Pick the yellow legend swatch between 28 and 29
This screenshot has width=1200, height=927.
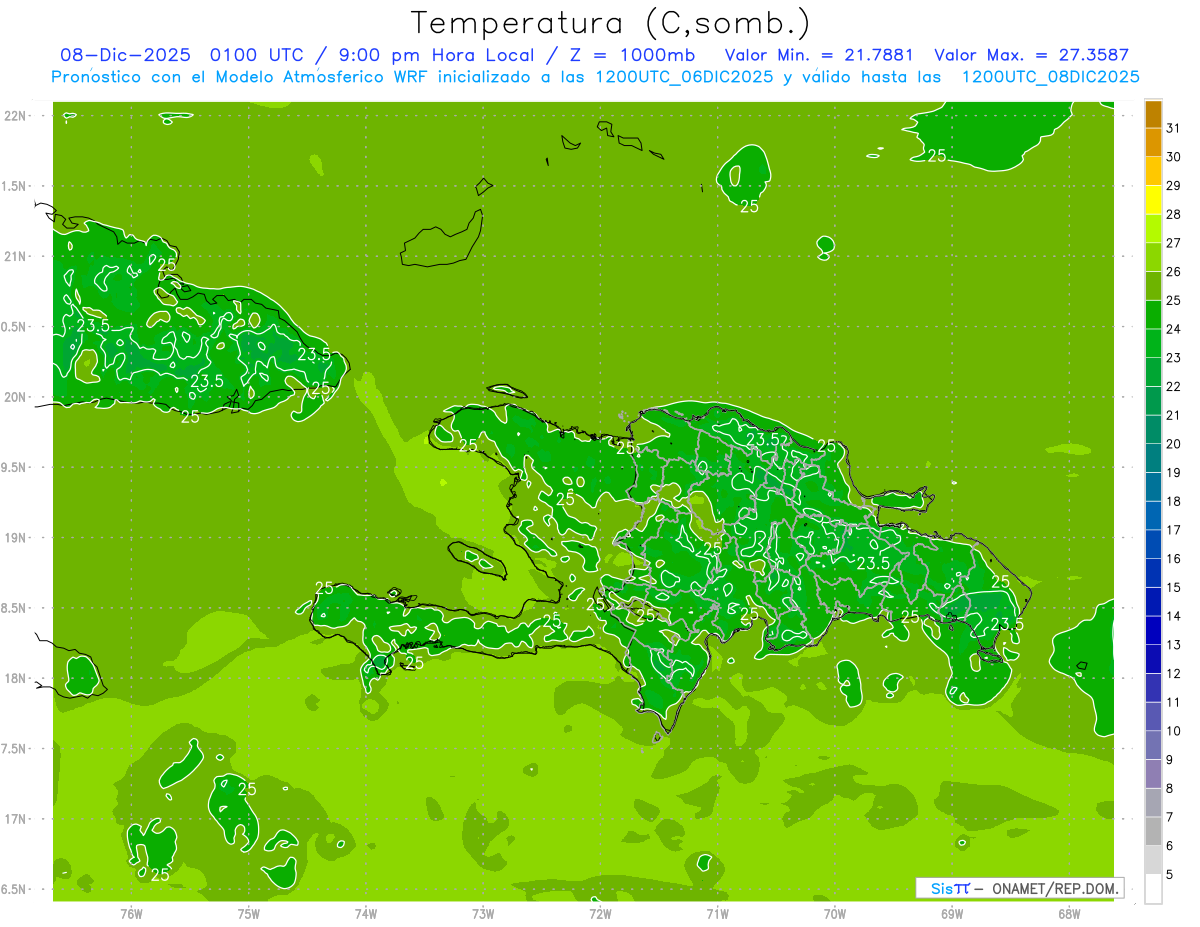click(1153, 200)
